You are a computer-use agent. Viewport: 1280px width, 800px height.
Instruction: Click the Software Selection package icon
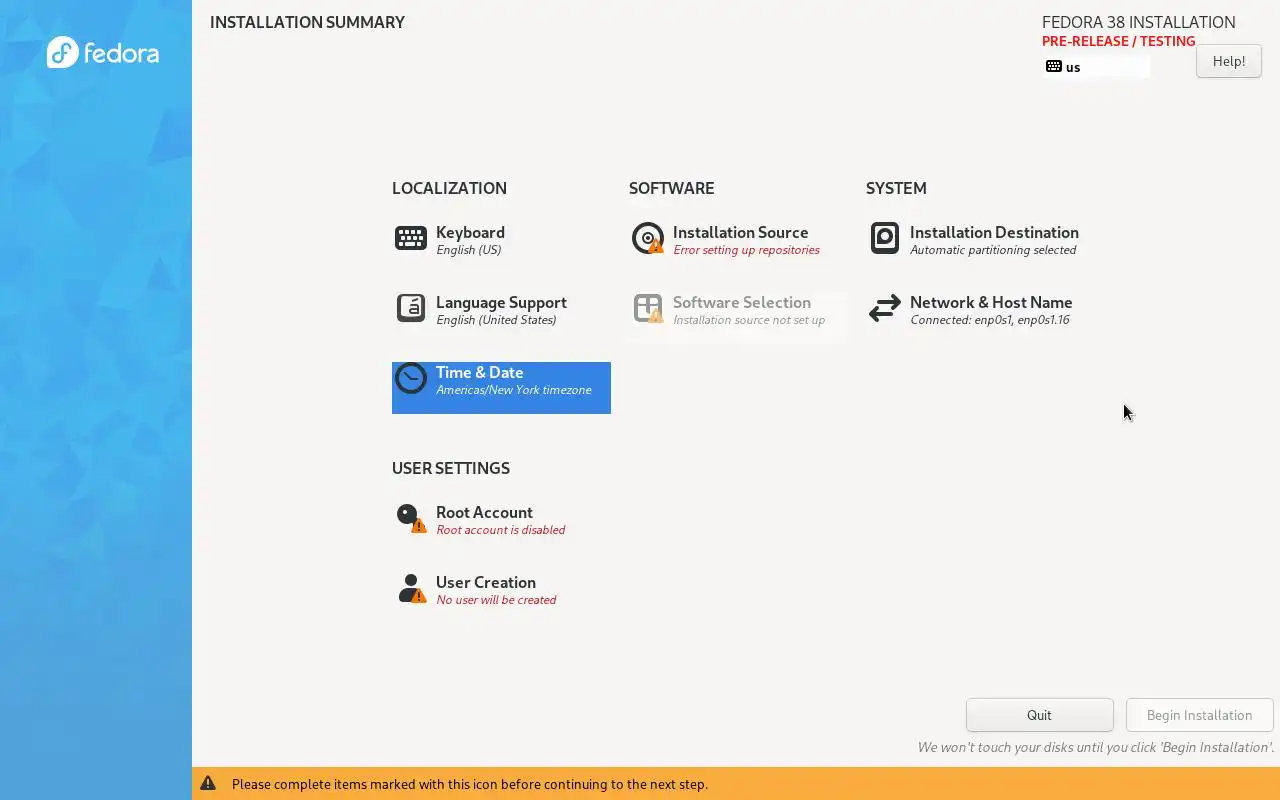click(648, 308)
